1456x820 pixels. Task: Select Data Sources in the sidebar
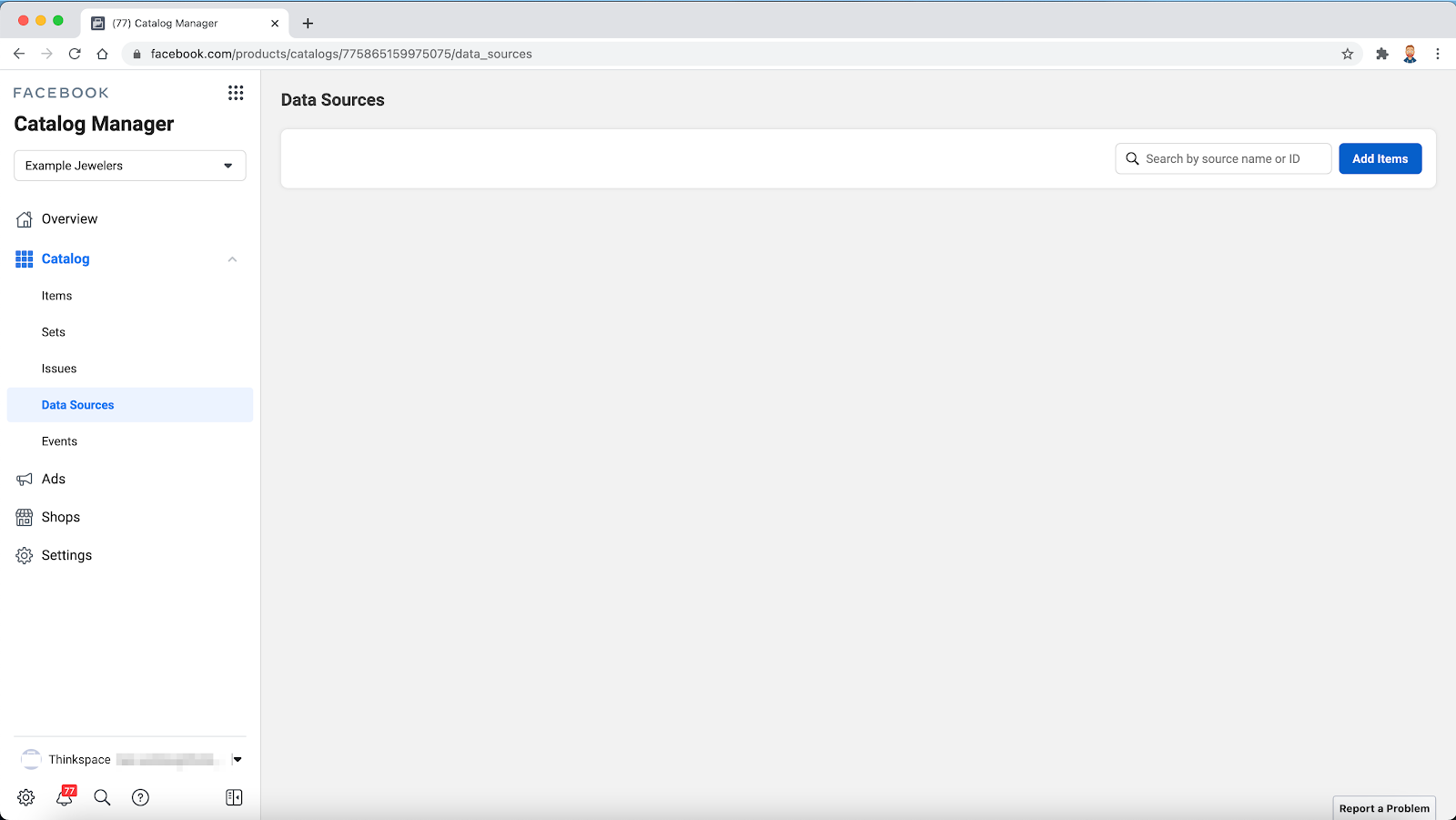click(130, 405)
